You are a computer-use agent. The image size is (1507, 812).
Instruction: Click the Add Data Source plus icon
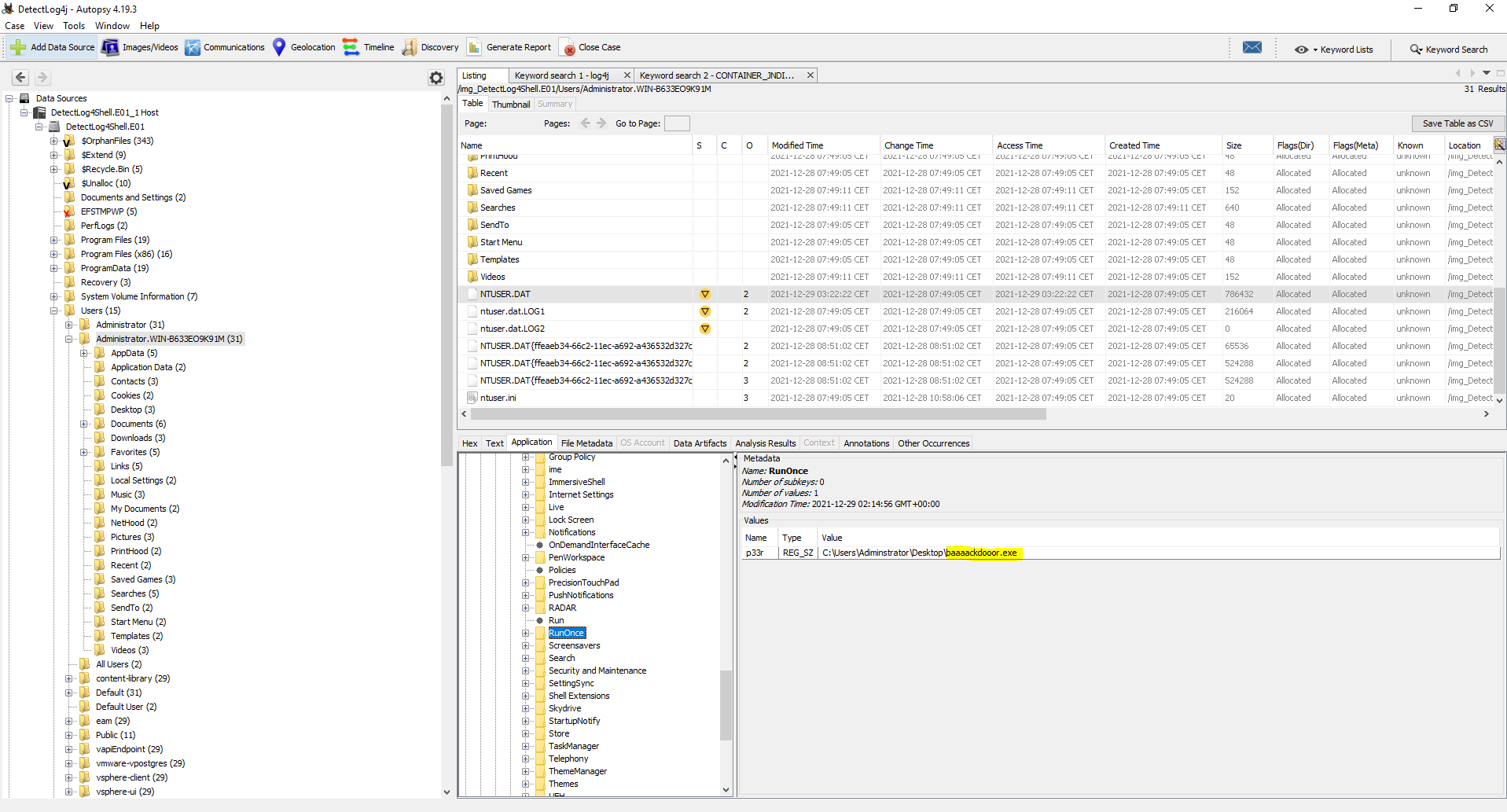18,47
